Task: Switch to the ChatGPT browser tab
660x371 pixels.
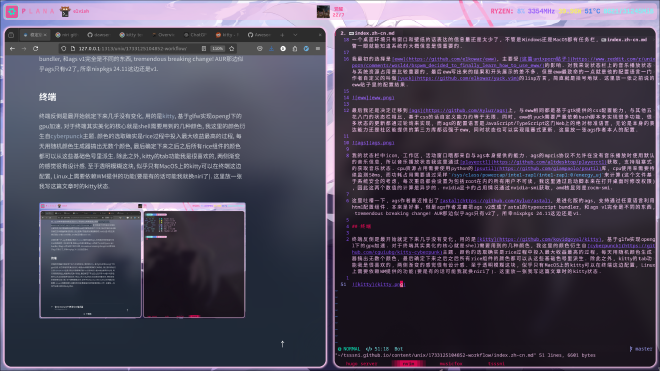Action: coord(195,35)
